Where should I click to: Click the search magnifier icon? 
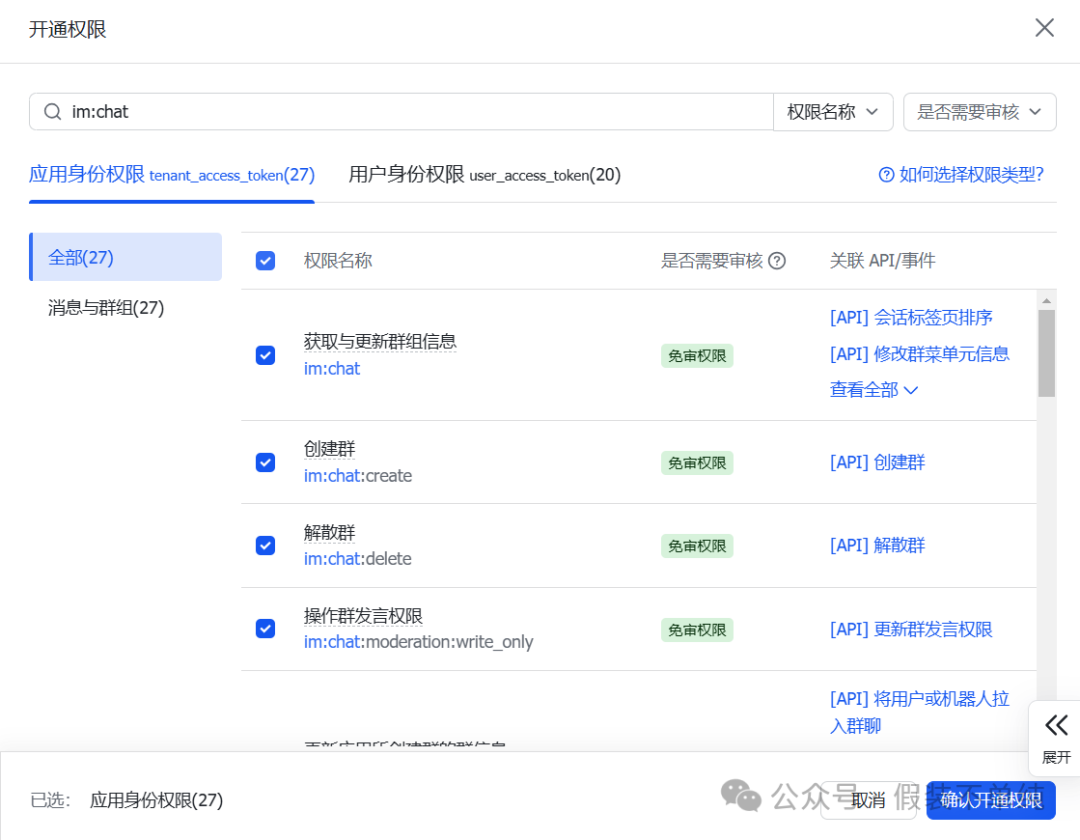(52, 112)
